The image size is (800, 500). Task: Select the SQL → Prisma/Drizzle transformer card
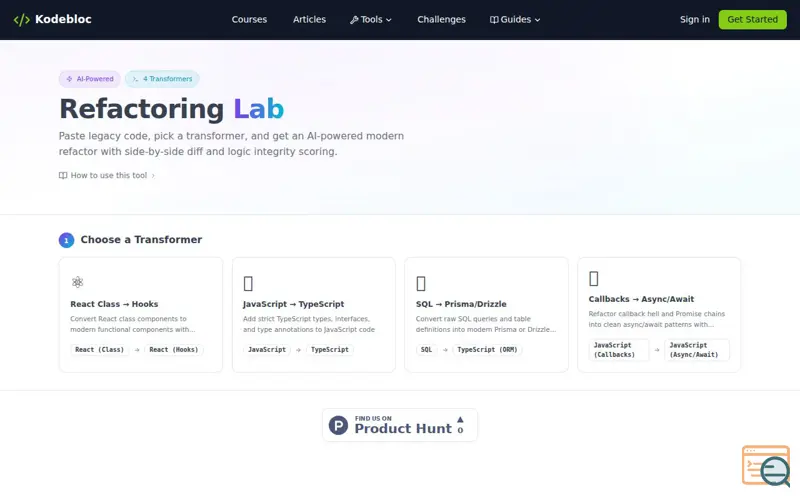[x=486, y=315]
